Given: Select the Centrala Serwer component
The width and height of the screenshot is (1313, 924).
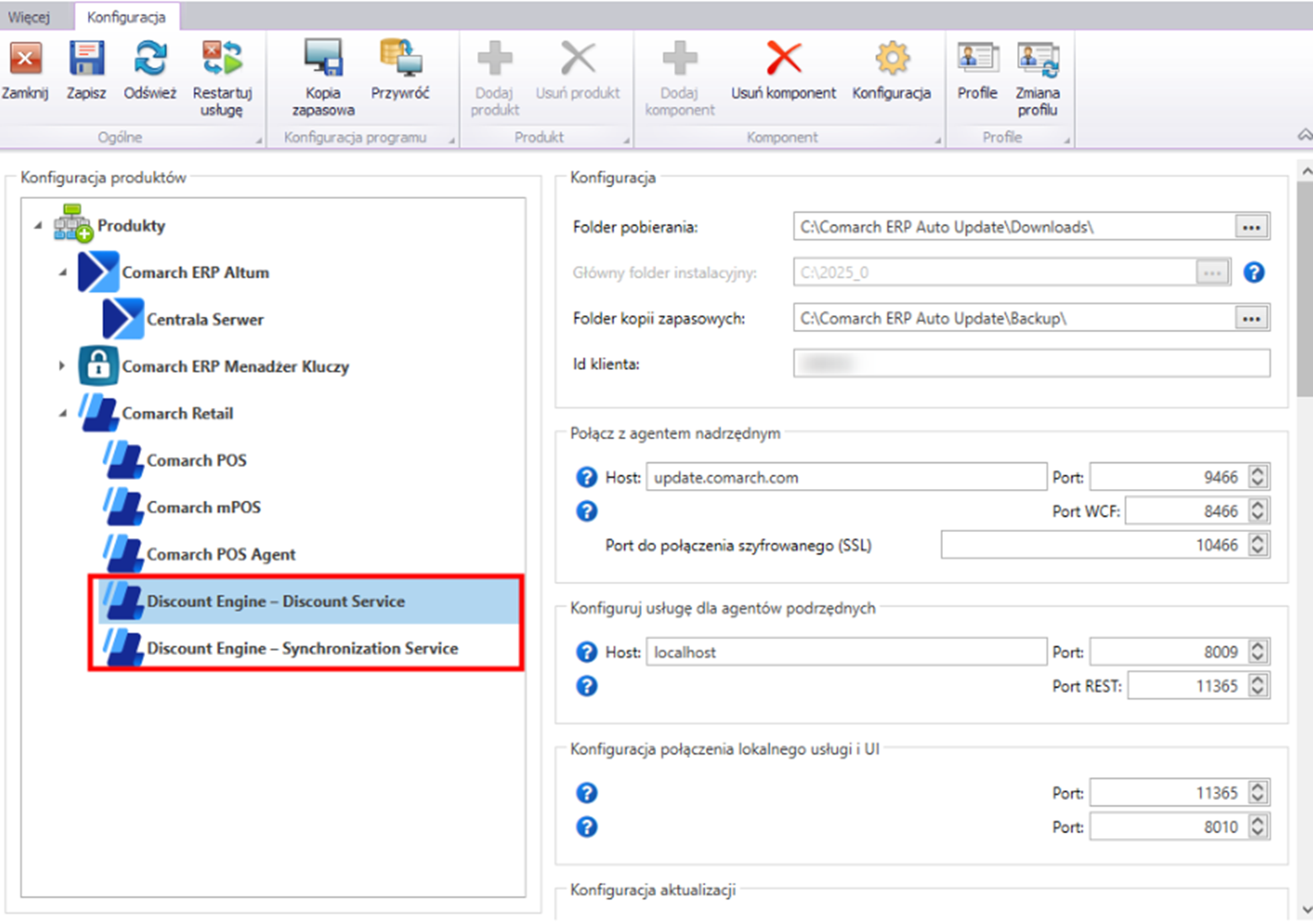Looking at the screenshot, I should pos(205,320).
